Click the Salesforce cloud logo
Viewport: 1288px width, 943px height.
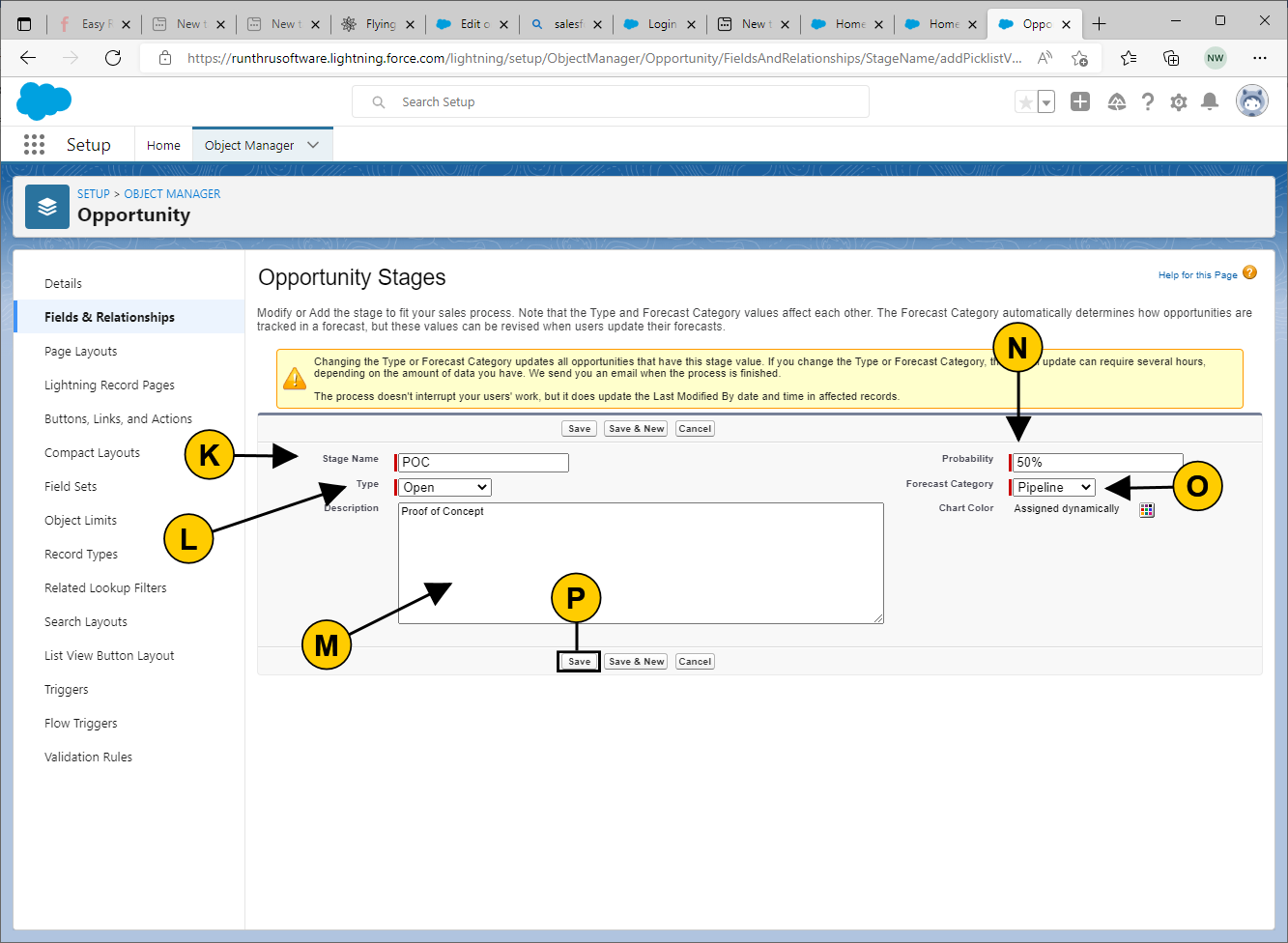pos(43,100)
